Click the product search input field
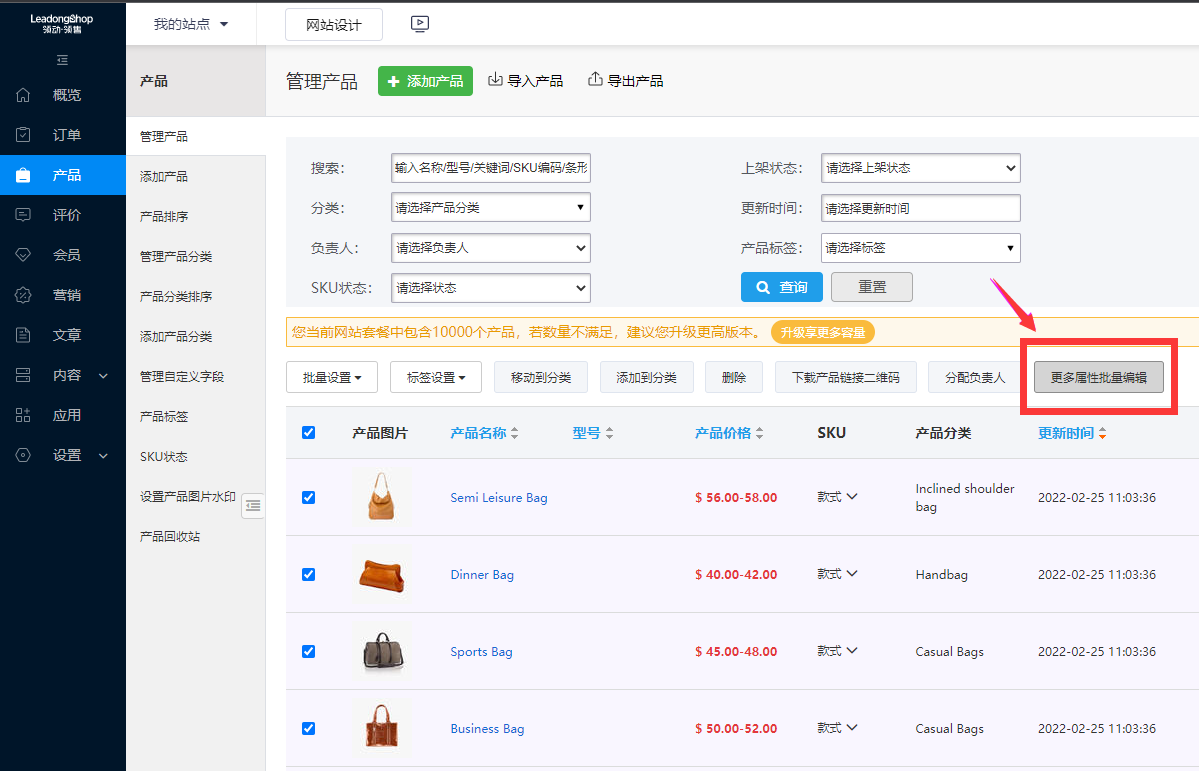 click(490, 167)
